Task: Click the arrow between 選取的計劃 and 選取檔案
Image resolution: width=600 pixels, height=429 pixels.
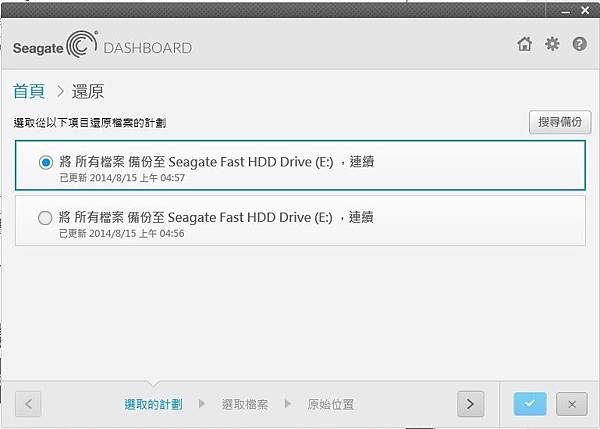Action: pos(201,405)
